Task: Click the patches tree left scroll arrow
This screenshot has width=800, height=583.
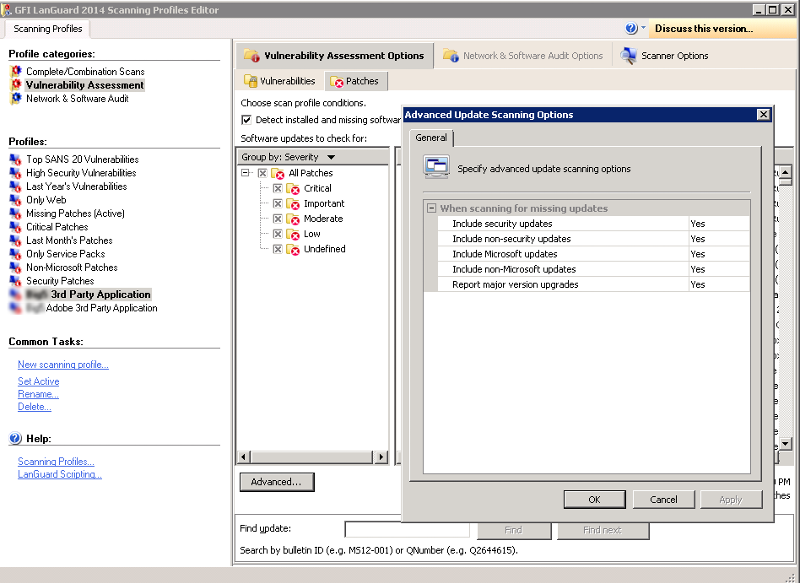Action: pos(244,457)
